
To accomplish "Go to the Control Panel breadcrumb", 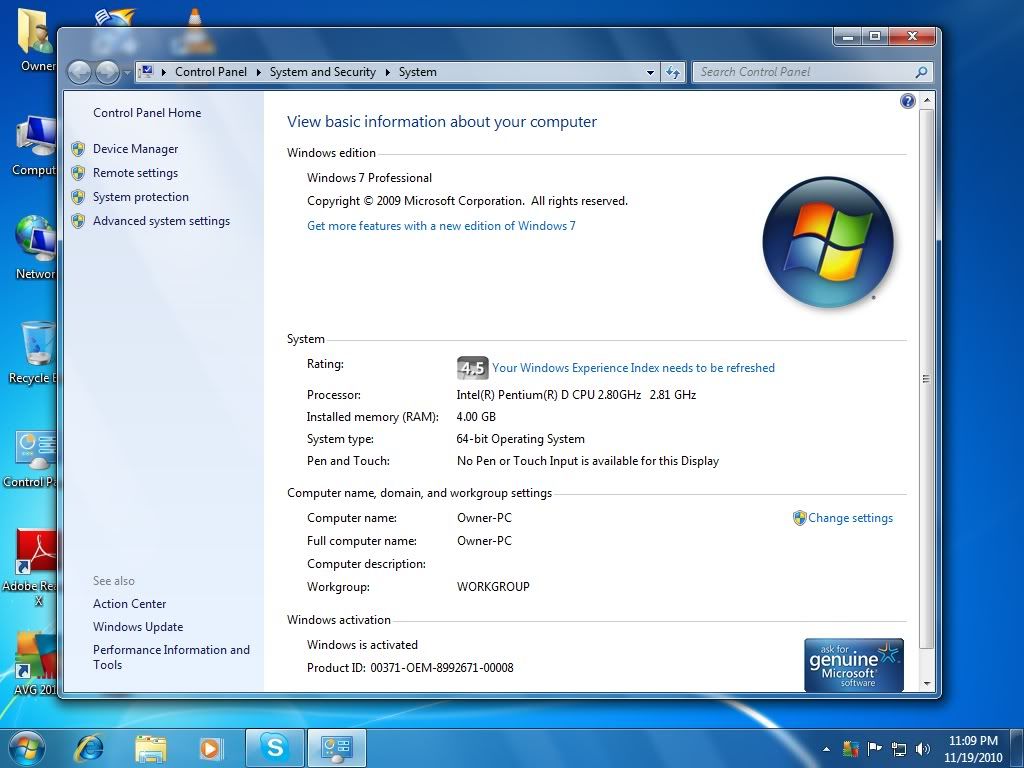I will [x=211, y=72].
